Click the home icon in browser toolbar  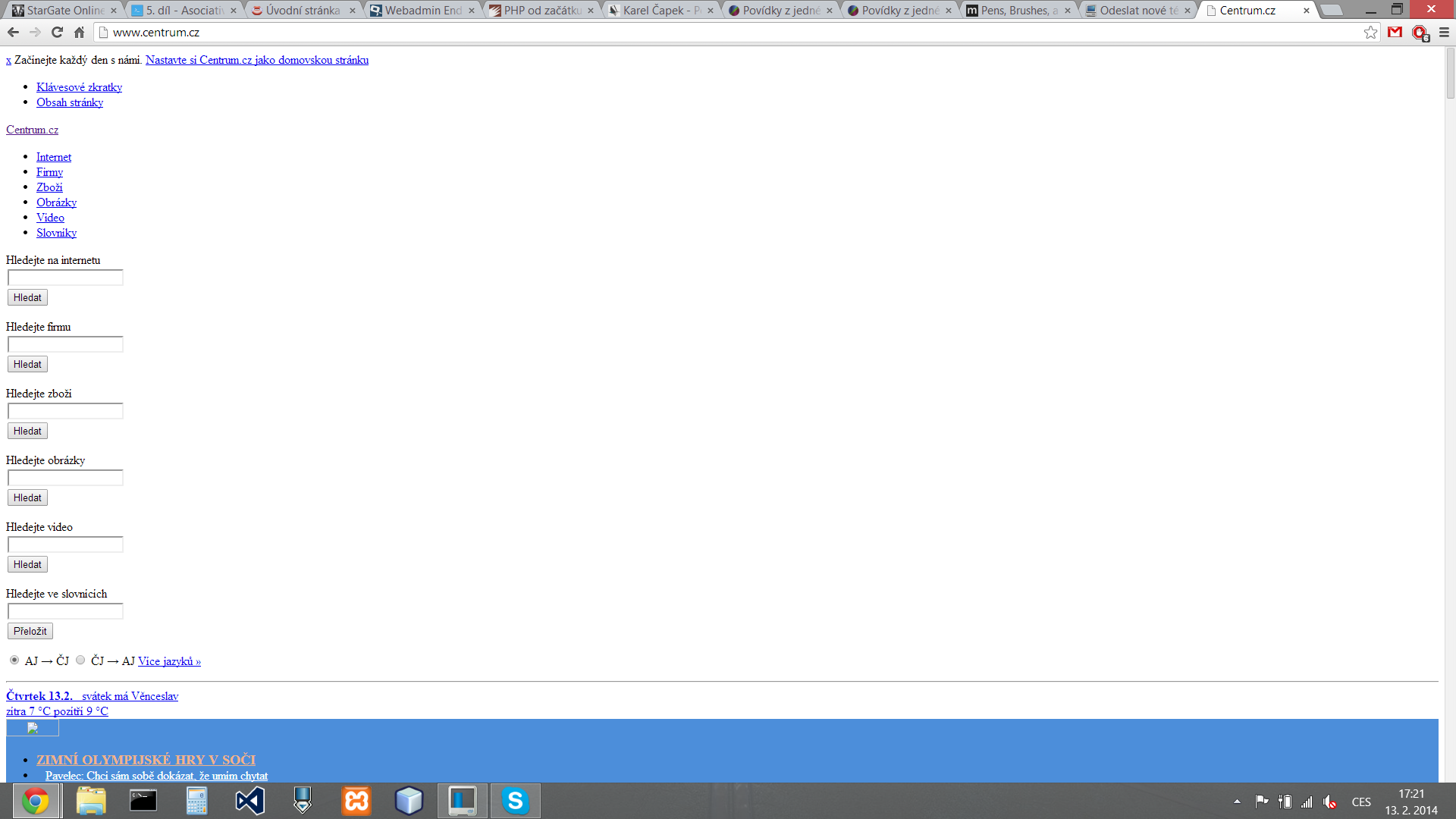[79, 32]
